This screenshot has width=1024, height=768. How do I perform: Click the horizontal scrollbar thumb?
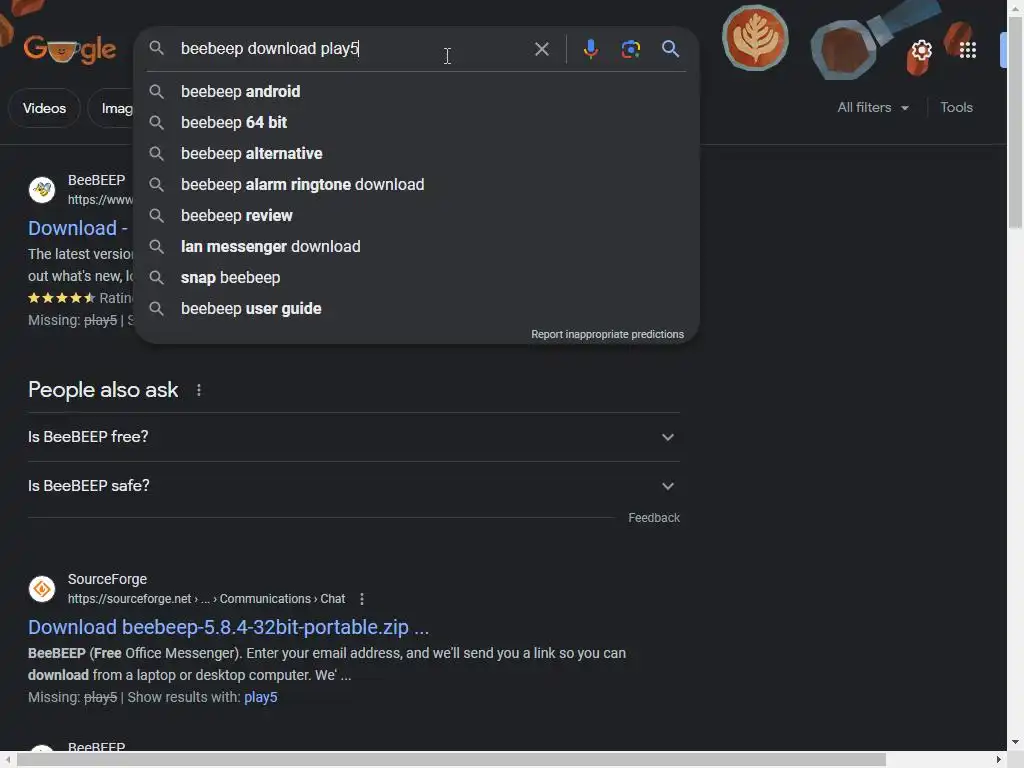(451, 760)
